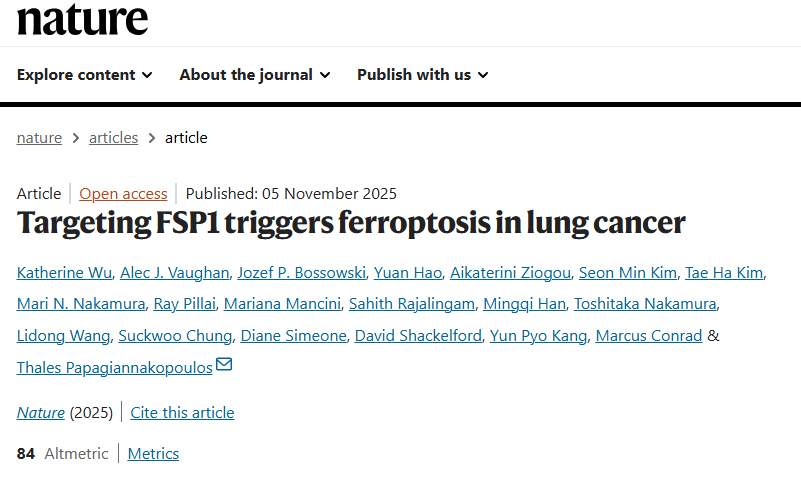
Task: Click the article title heading
Action: click(x=351, y=223)
